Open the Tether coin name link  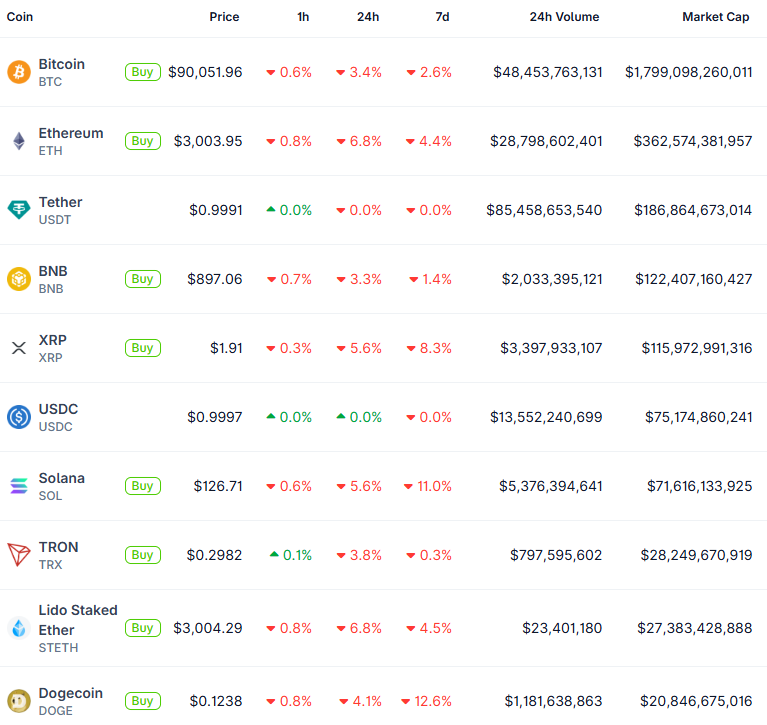(60, 202)
